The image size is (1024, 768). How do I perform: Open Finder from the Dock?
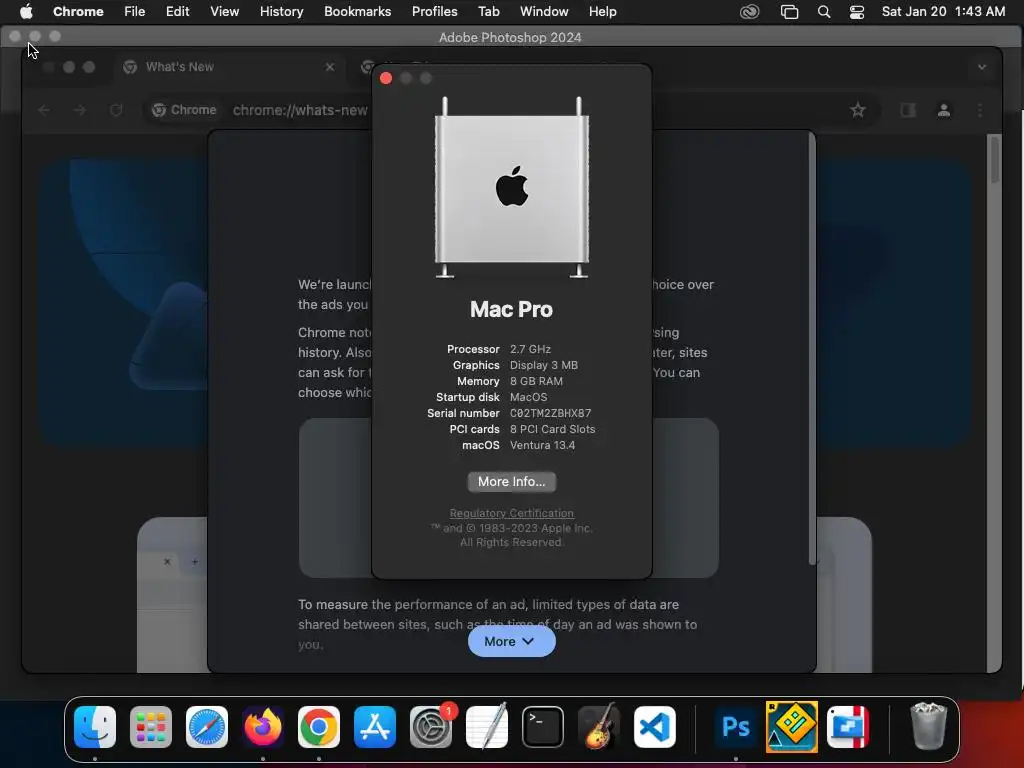click(x=95, y=727)
